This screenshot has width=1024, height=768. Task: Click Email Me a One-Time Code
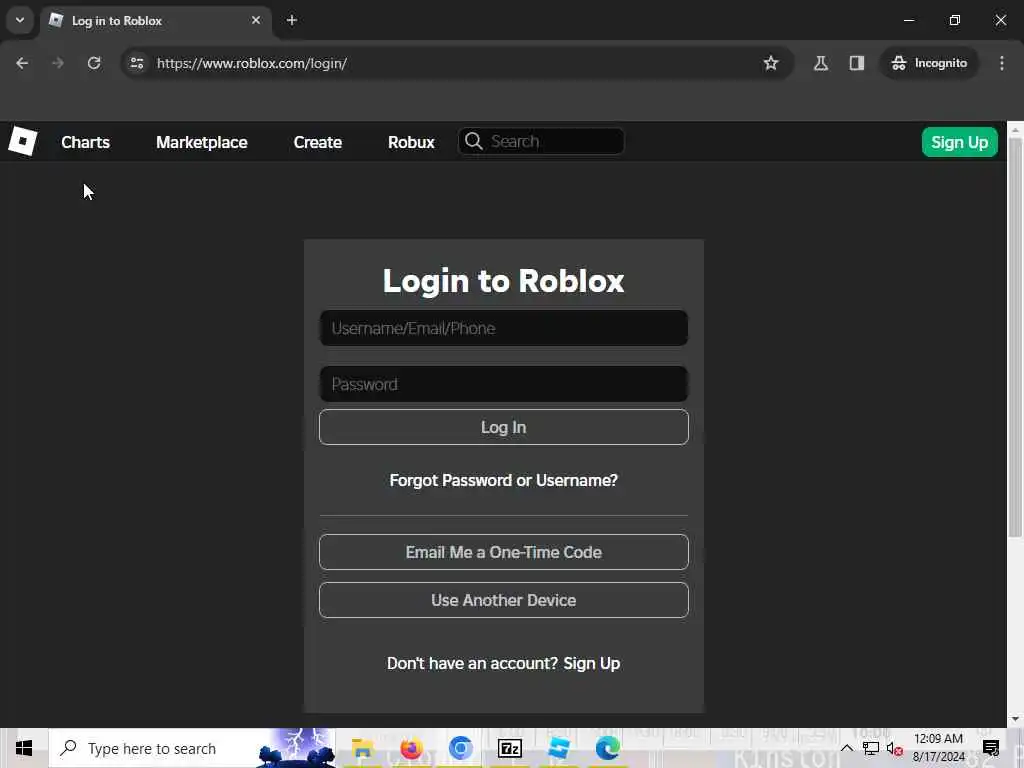[x=504, y=552]
